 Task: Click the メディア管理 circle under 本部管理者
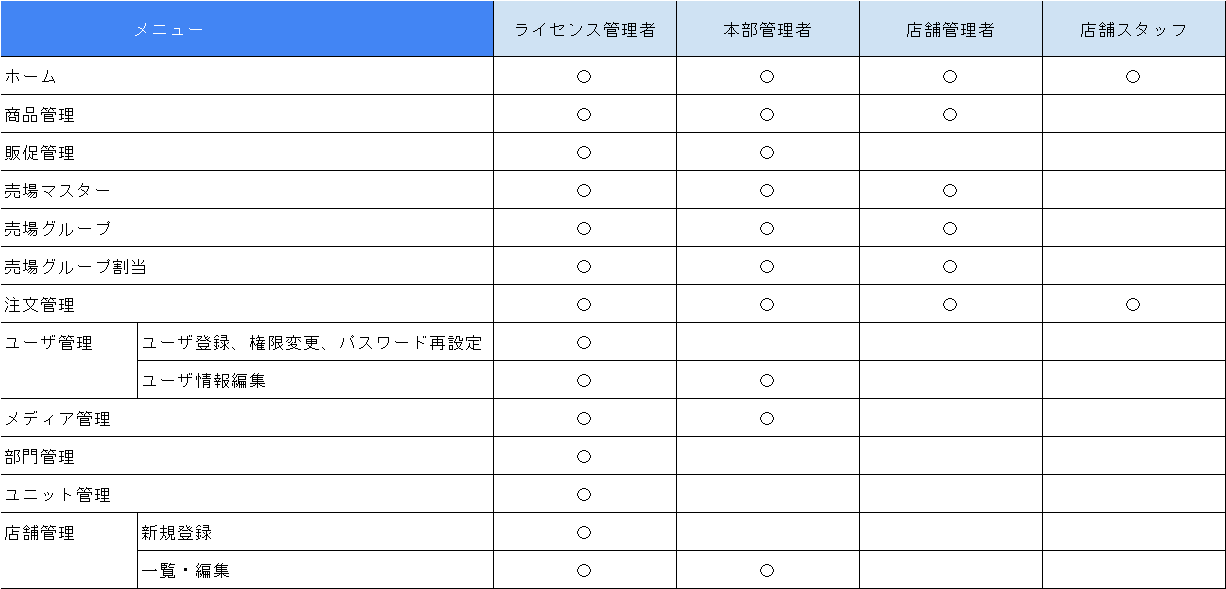[767, 418]
